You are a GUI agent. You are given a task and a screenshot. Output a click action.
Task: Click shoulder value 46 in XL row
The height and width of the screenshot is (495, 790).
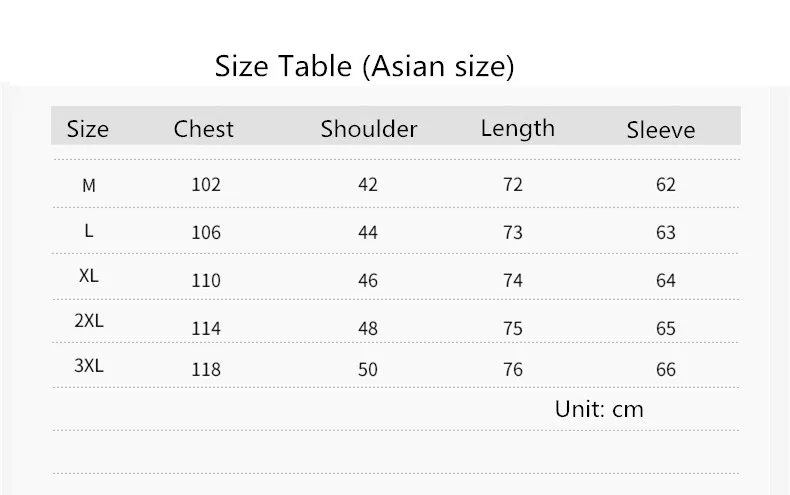tap(368, 280)
